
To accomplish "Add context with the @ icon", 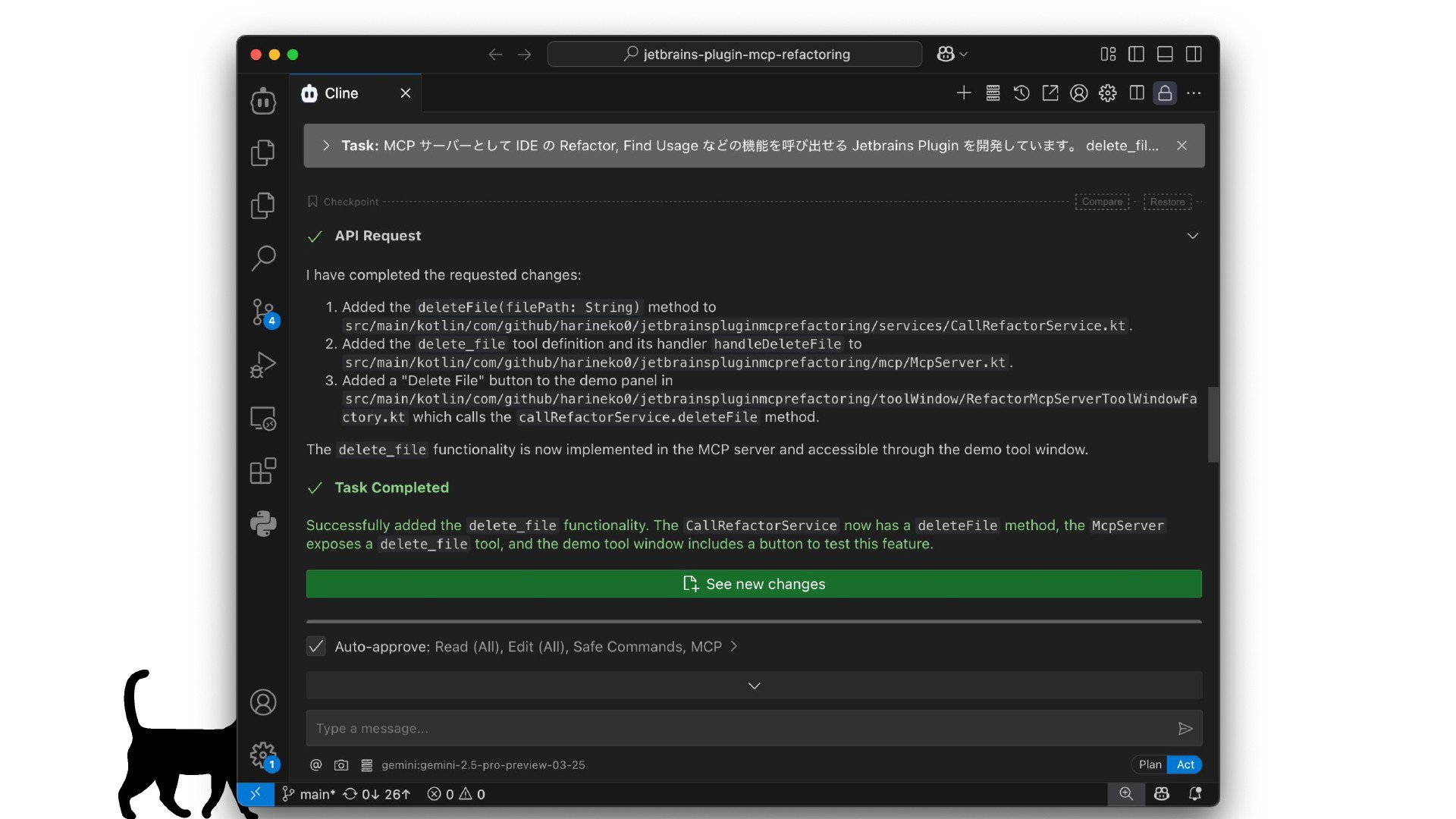I will coord(316,765).
